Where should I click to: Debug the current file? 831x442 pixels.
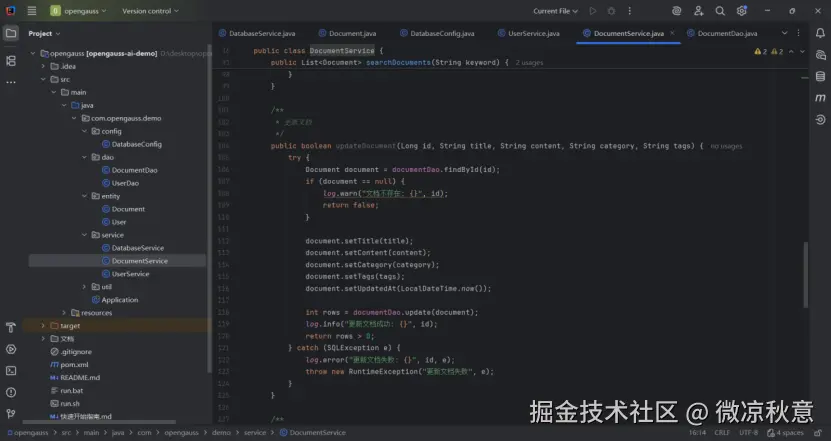[611, 11]
